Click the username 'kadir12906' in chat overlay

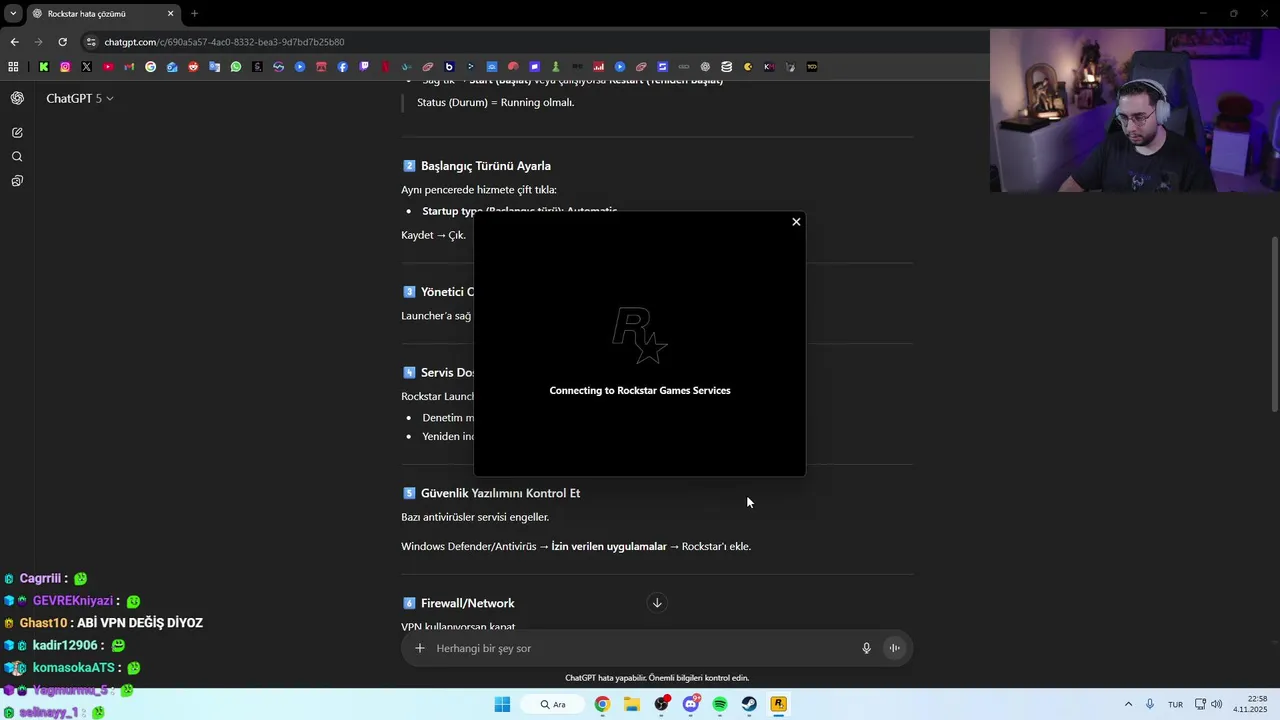[65, 645]
